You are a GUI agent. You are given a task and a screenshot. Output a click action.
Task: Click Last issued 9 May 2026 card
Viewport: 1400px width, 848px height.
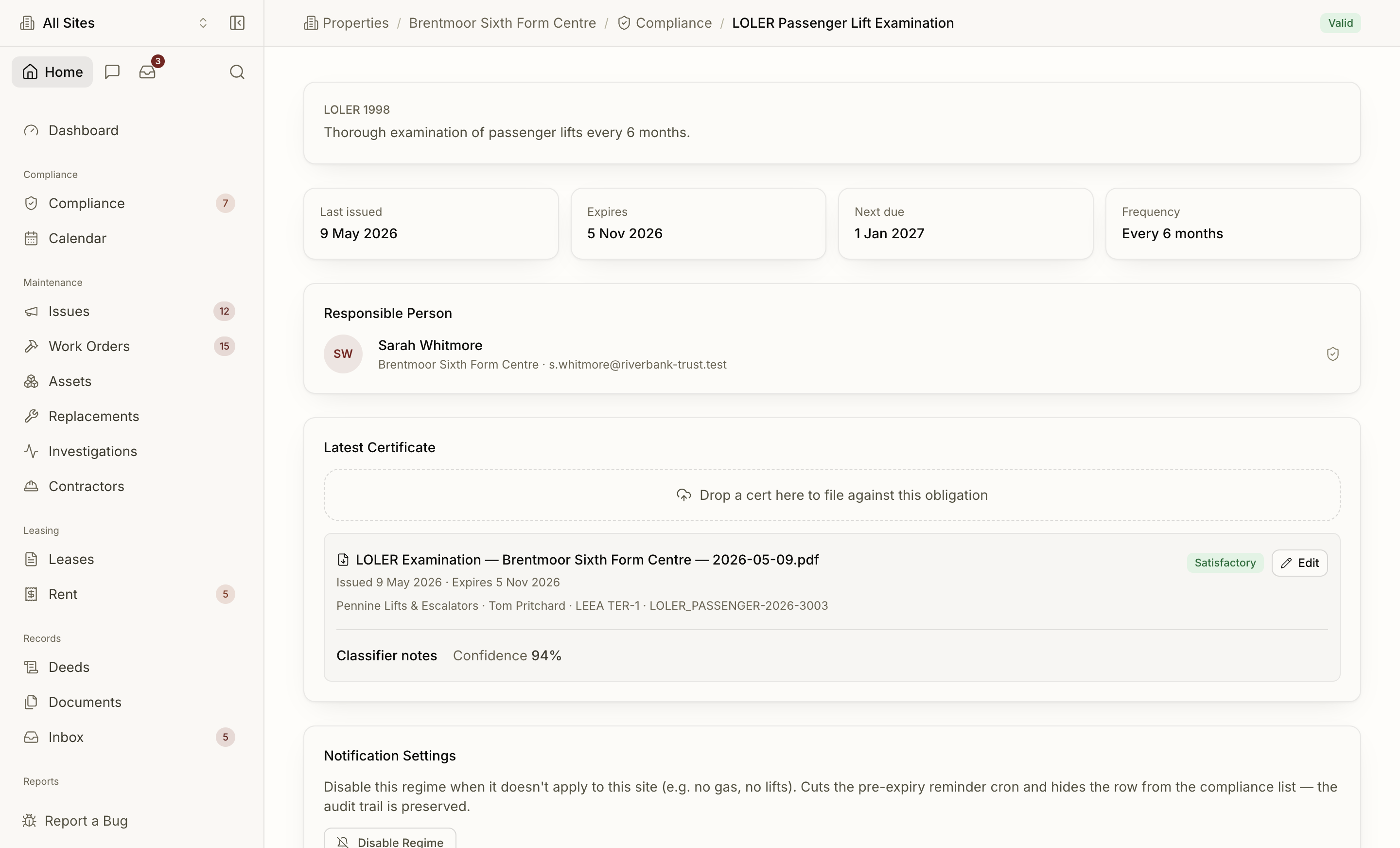(x=431, y=223)
